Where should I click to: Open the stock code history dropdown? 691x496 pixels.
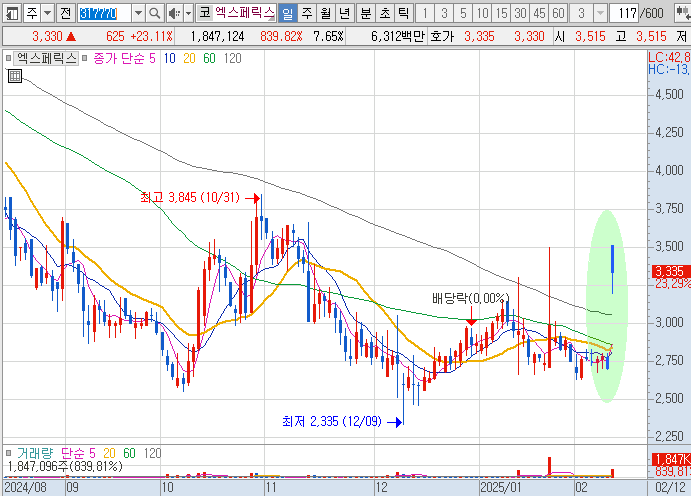click(138, 13)
